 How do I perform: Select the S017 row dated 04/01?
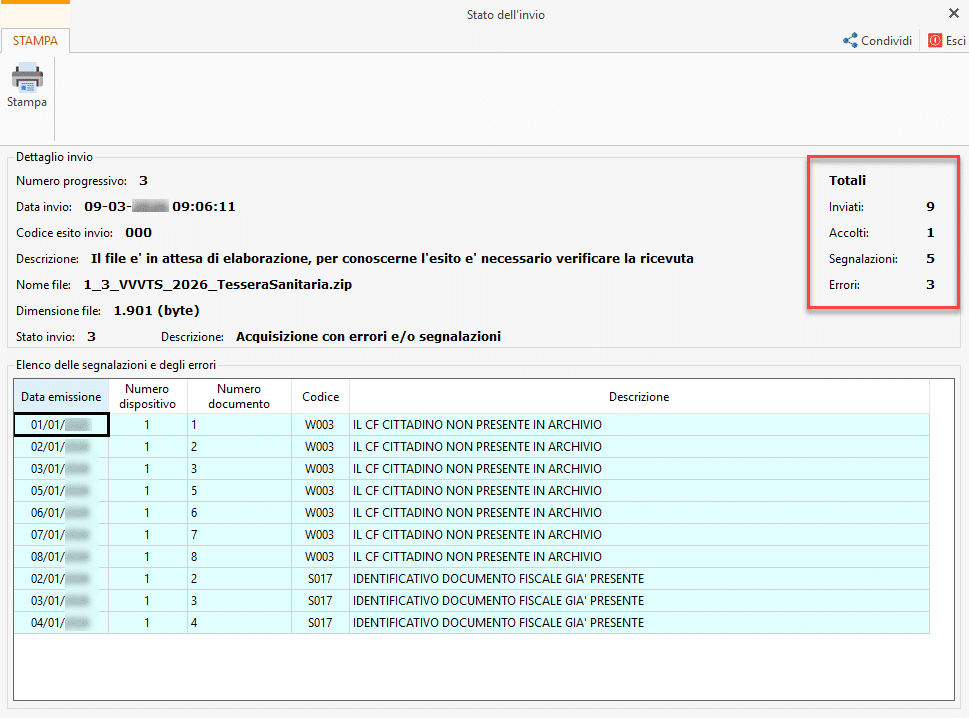472,623
